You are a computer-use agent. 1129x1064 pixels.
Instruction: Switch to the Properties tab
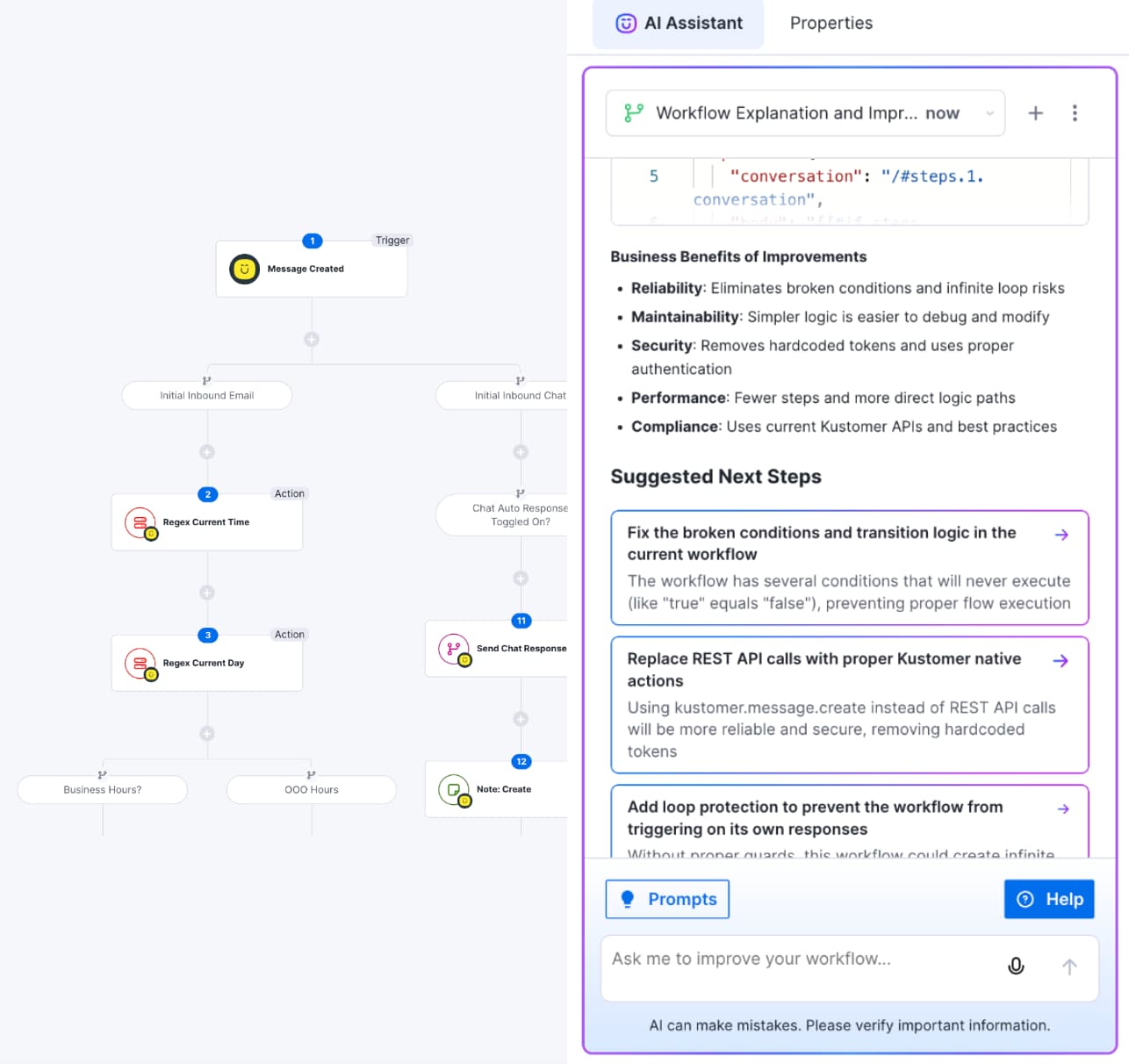tap(831, 23)
